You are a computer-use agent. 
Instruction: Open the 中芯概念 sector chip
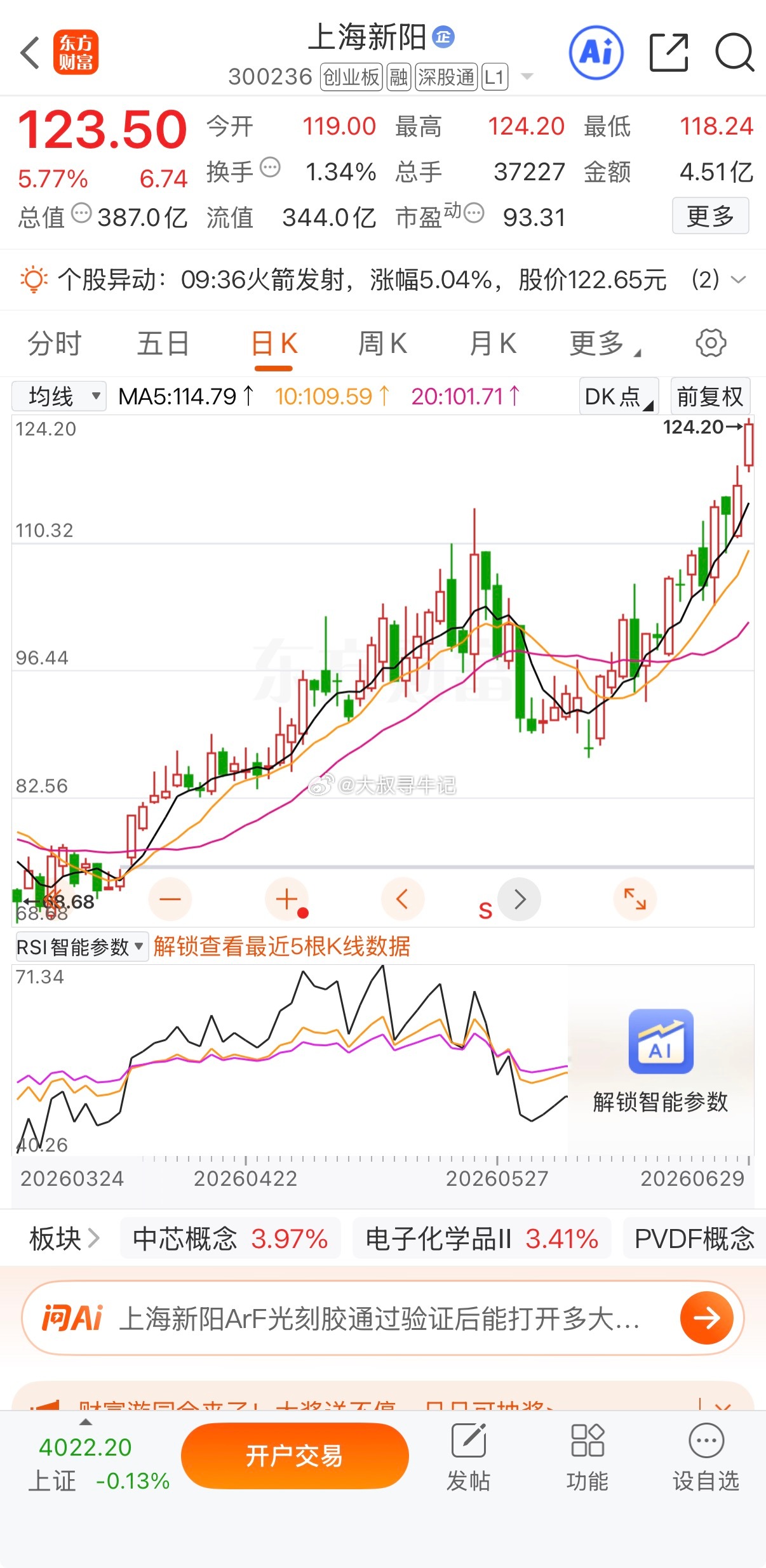(230, 1238)
